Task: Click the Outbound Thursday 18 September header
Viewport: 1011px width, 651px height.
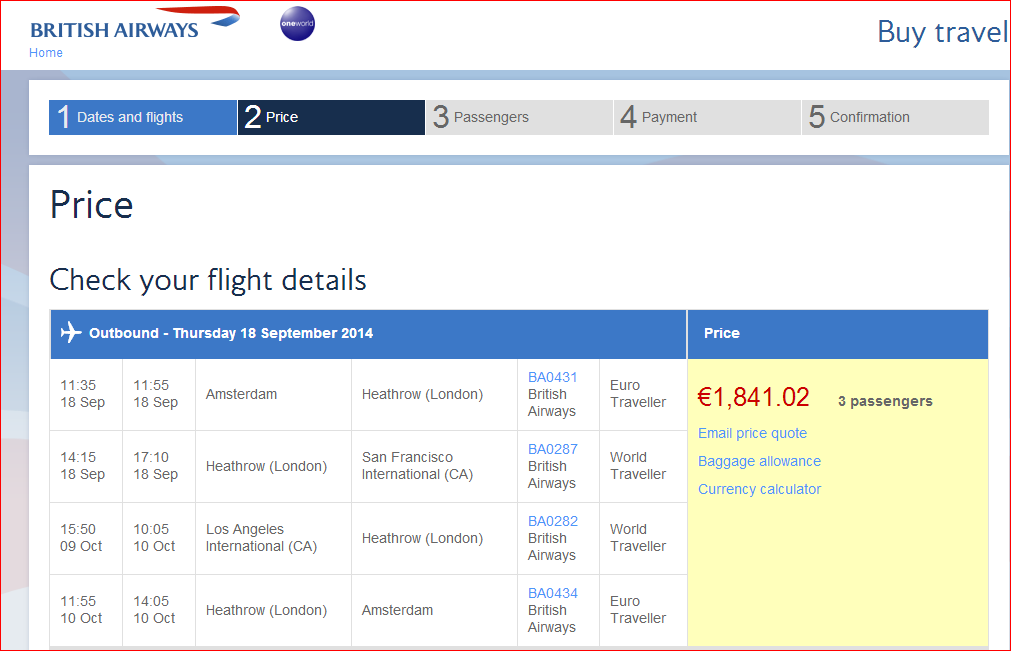Action: (231, 333)
